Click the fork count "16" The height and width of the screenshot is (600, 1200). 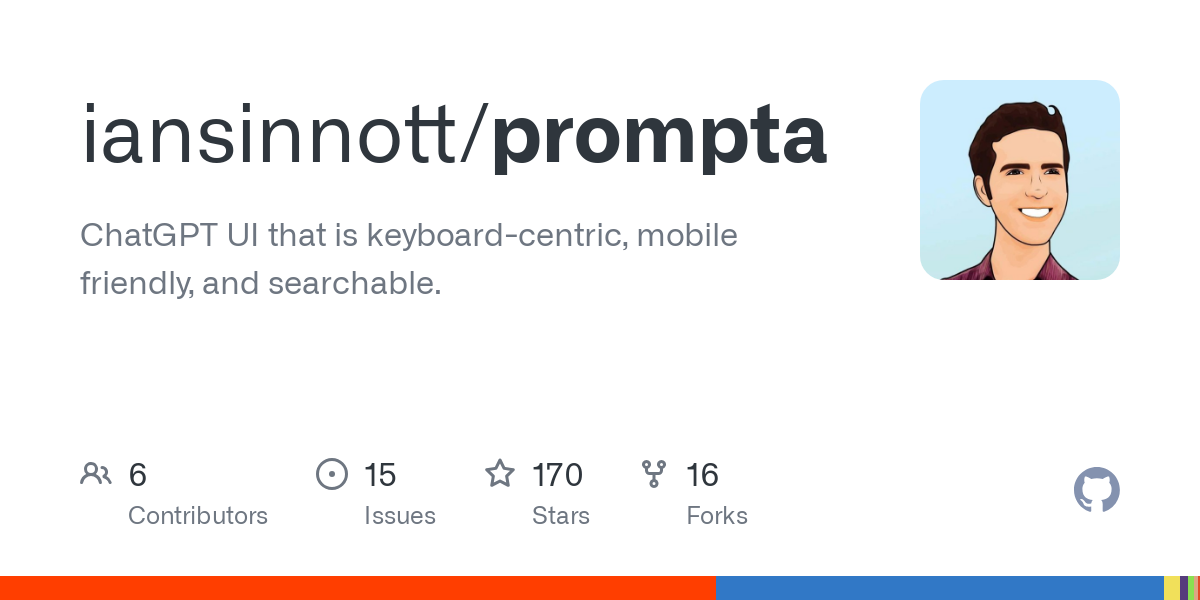(x=702, y=474)
